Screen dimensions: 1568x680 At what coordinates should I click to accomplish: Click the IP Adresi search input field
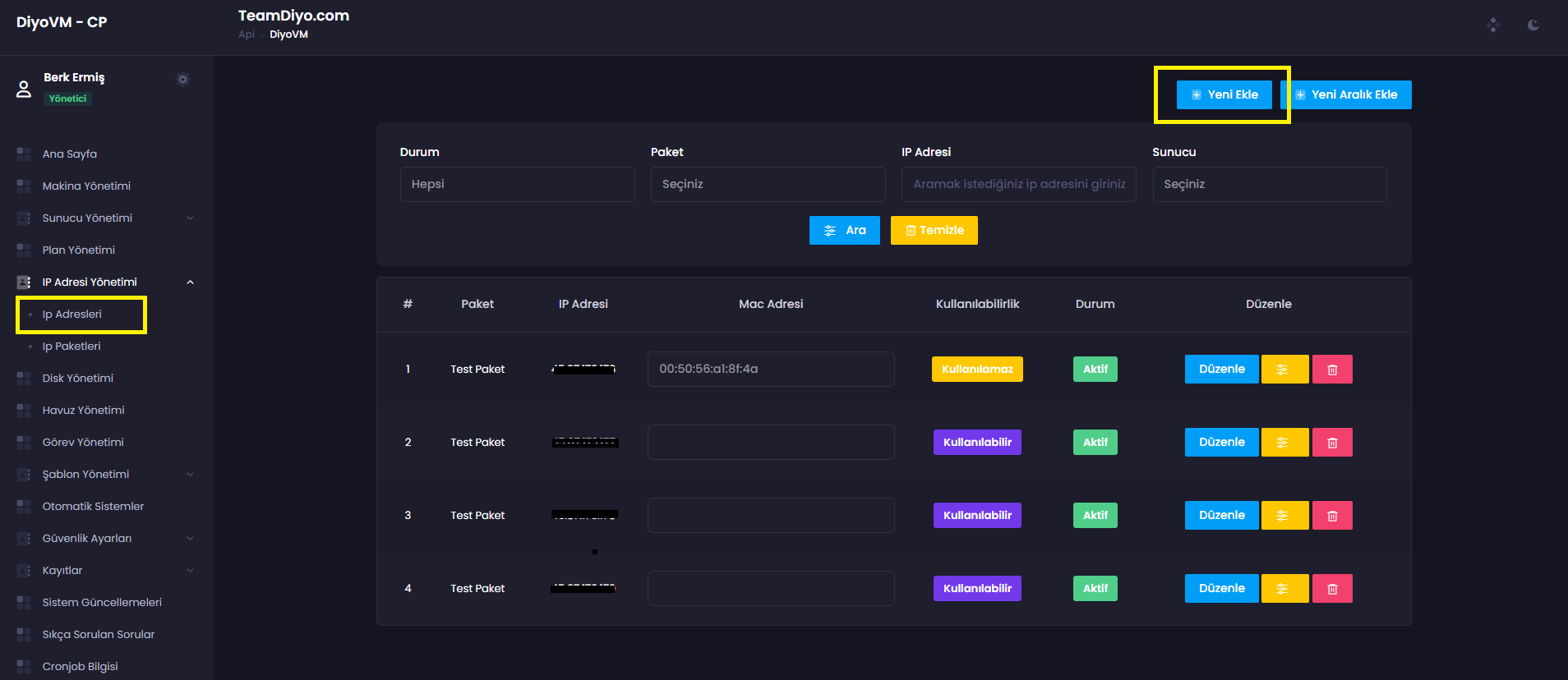click(1019, 184)
